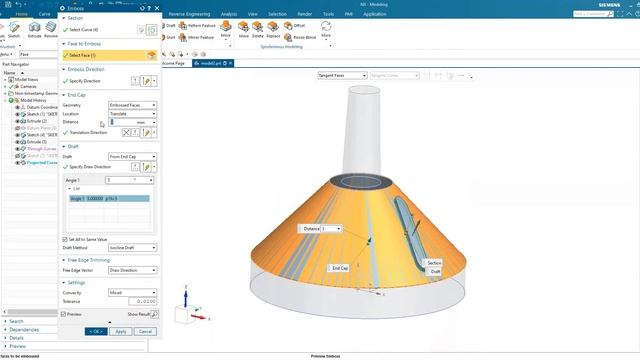Viewport: 640px width, 360px height.
Task: Collapse the Free Edge Trimming section
Action: click(64, 260)
